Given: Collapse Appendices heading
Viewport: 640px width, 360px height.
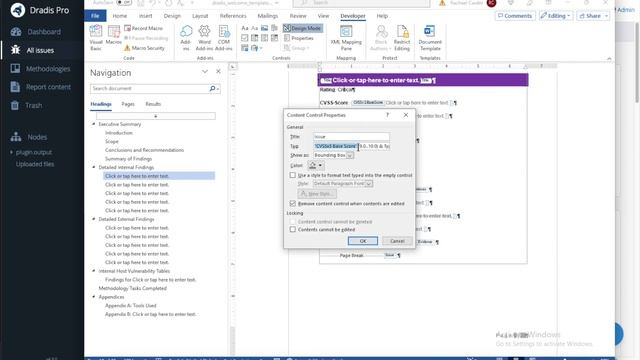Looking at the screenshot, I should tap(94, 297).
